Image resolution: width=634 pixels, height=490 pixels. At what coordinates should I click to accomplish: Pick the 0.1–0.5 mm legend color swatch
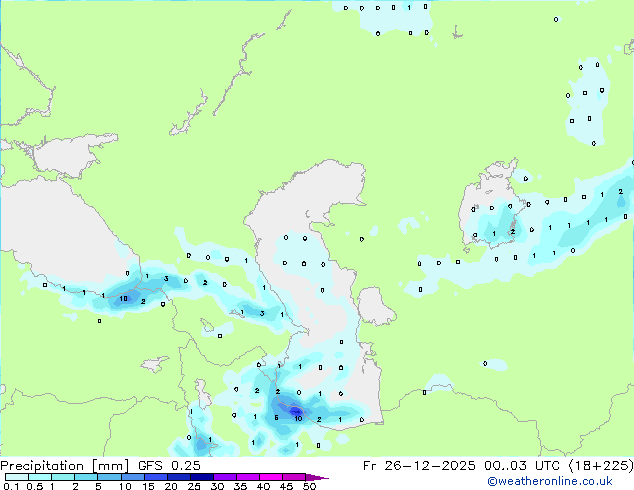(x=17, y=477)
